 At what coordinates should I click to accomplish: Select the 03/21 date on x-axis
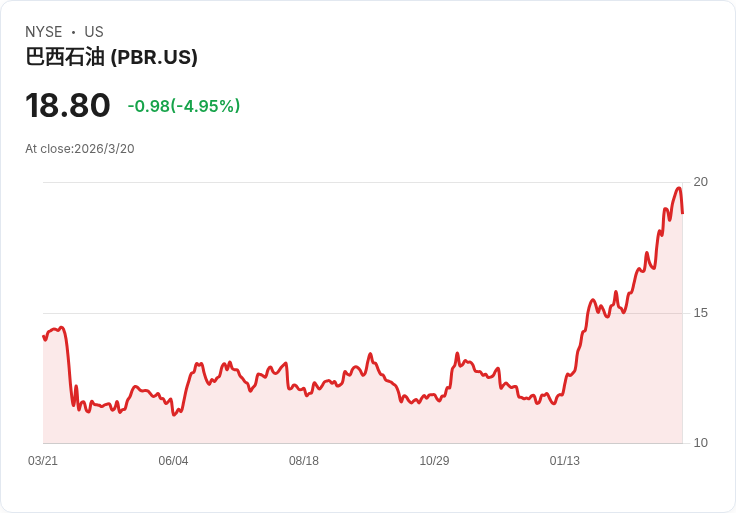43,461
